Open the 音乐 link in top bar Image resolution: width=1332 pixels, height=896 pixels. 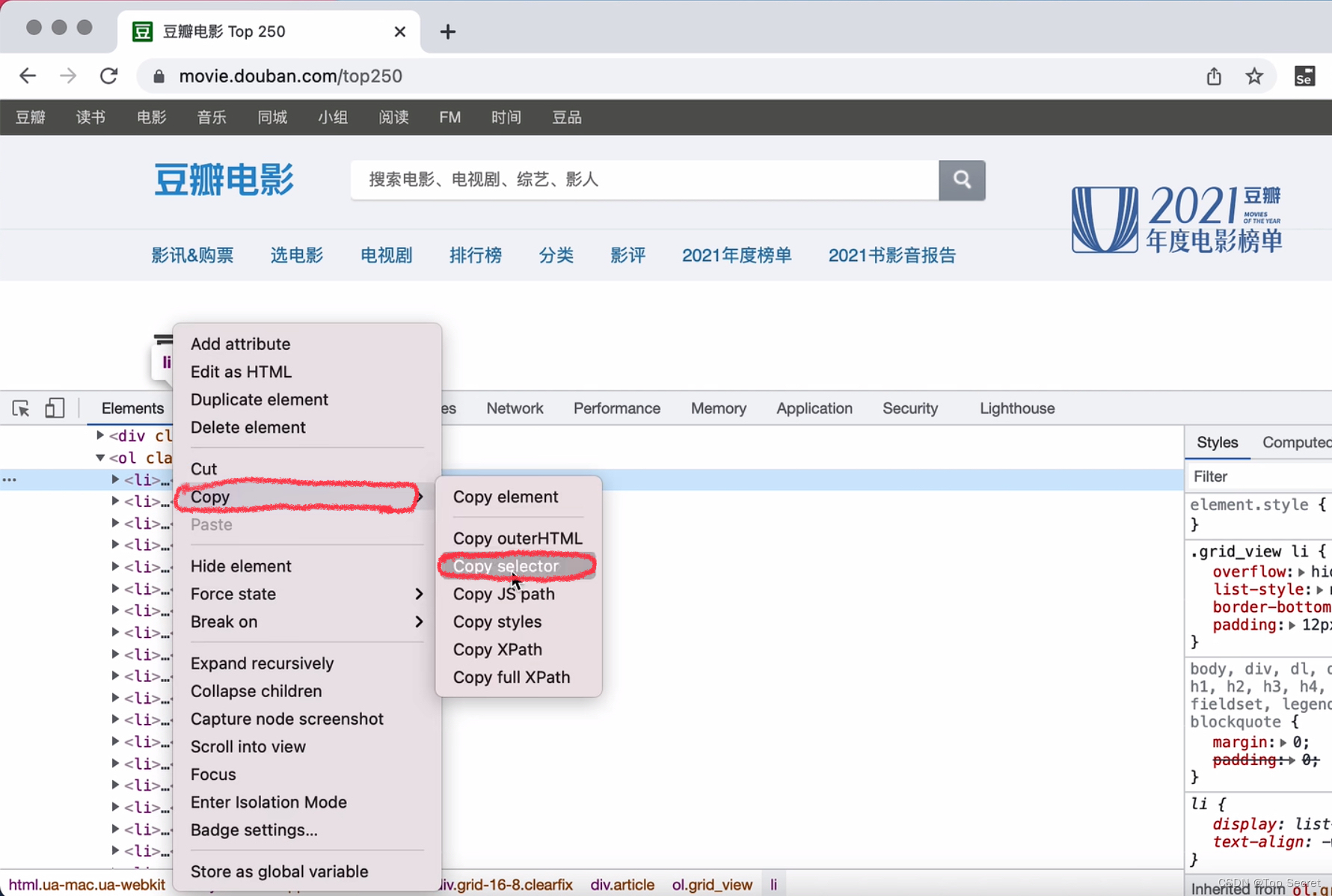pyautogui.click(x=212, y=117)
